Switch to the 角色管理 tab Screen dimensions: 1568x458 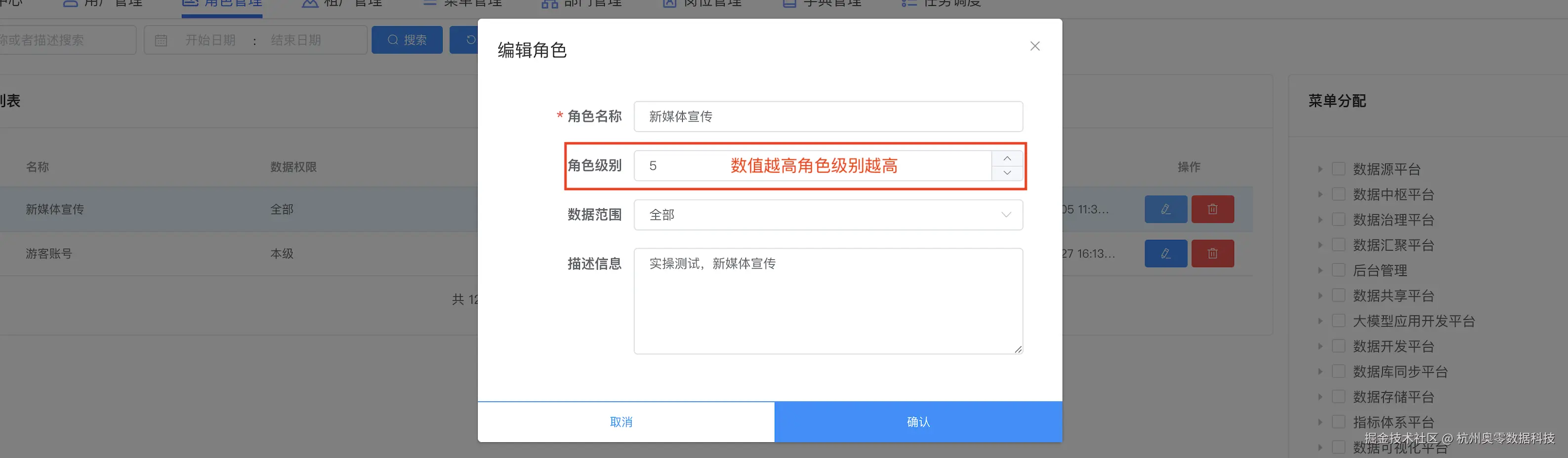221,3
